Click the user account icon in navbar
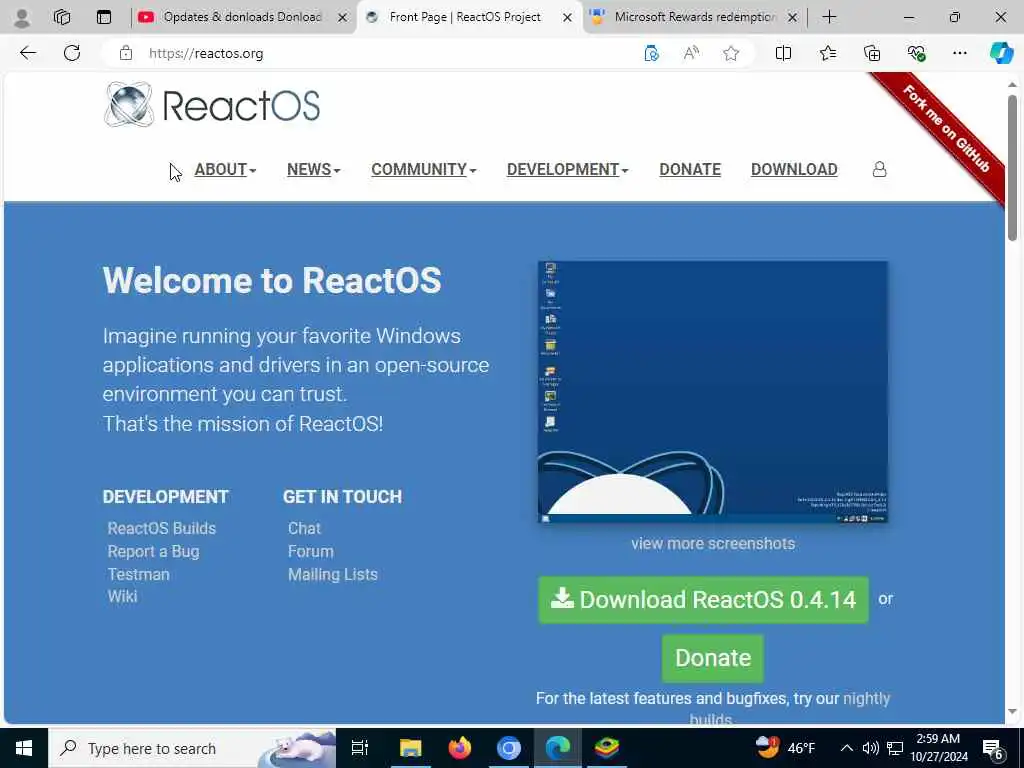Screen dimensions: 1024x768 (x=880, y=170)
